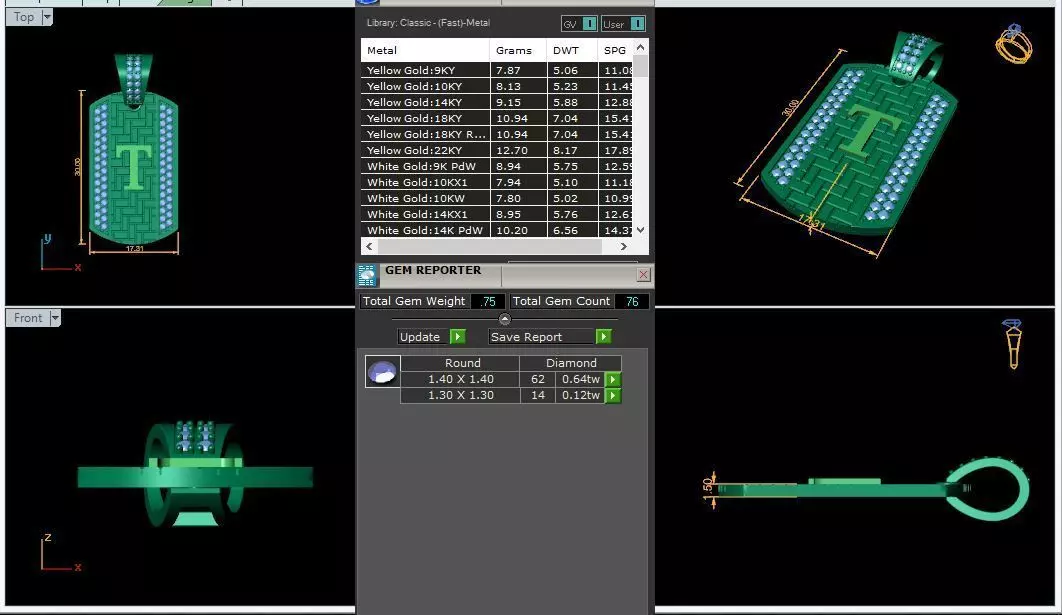
Task: Select the White Gold:14K PdW row
Action: click(x=497, y=230)
